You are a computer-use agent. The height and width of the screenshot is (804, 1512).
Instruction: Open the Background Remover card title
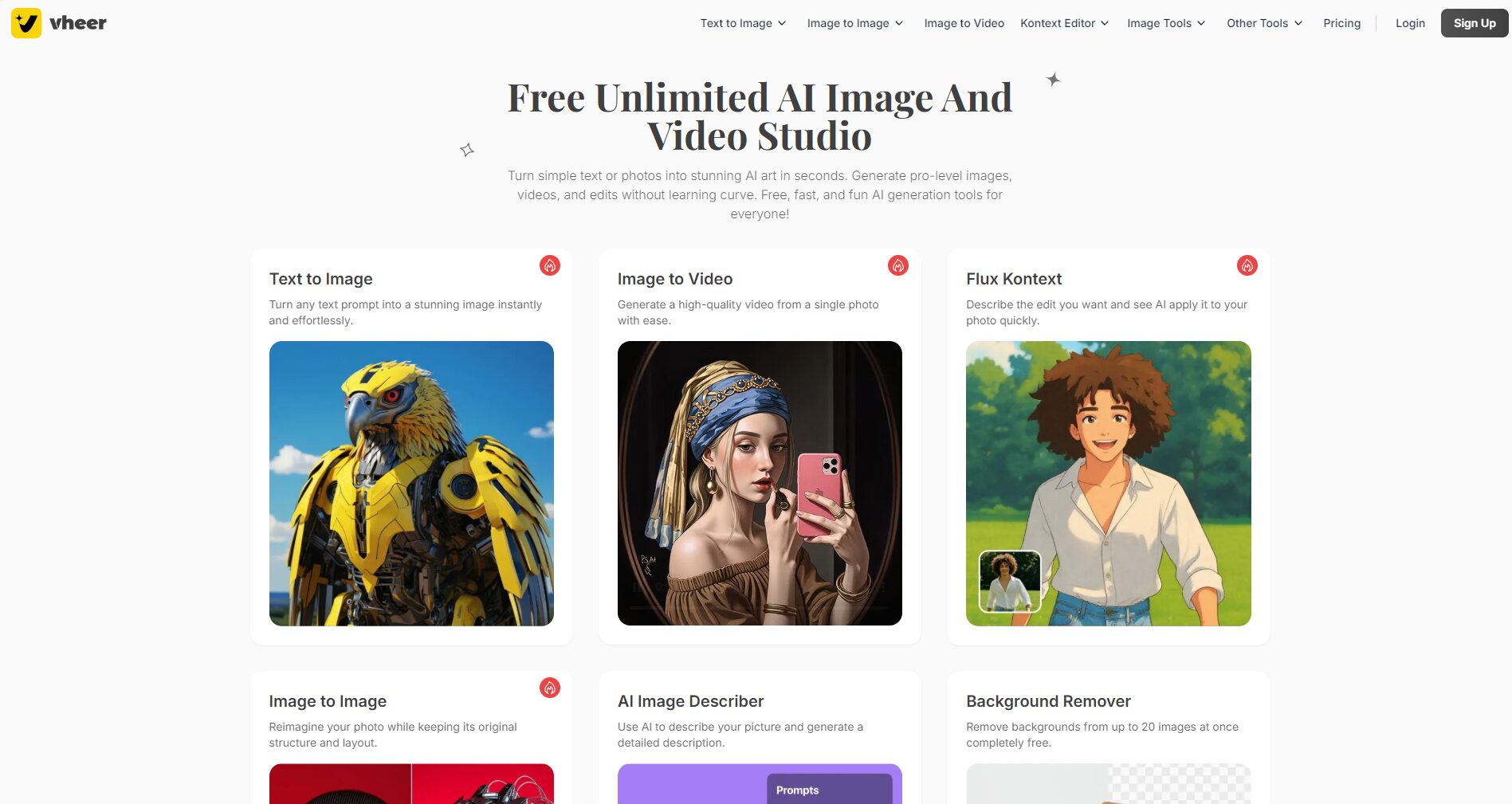pos(1047,701)
